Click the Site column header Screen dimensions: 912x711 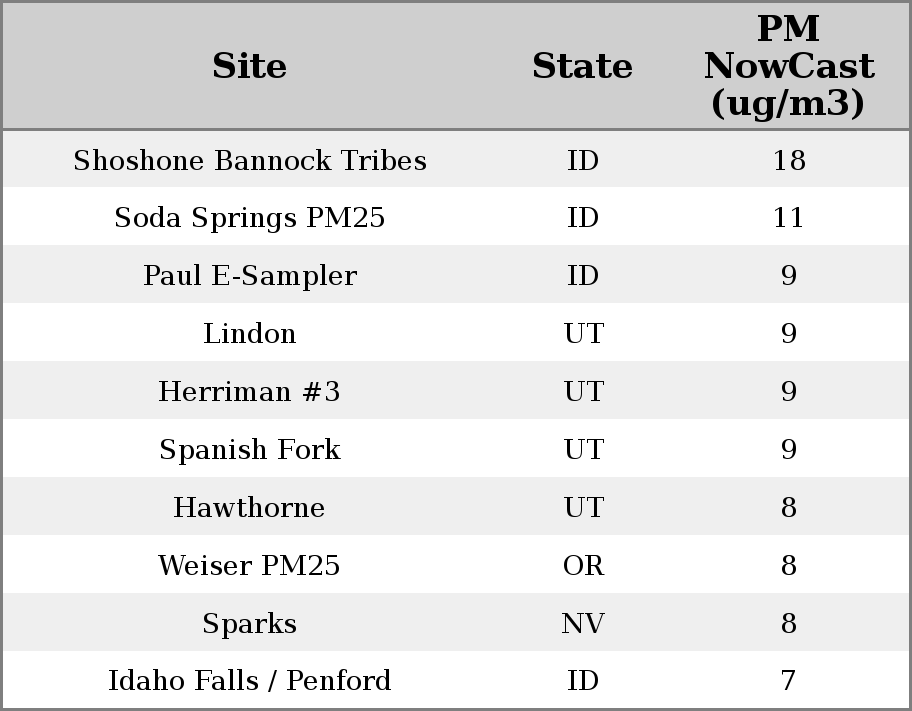point(250,66)
